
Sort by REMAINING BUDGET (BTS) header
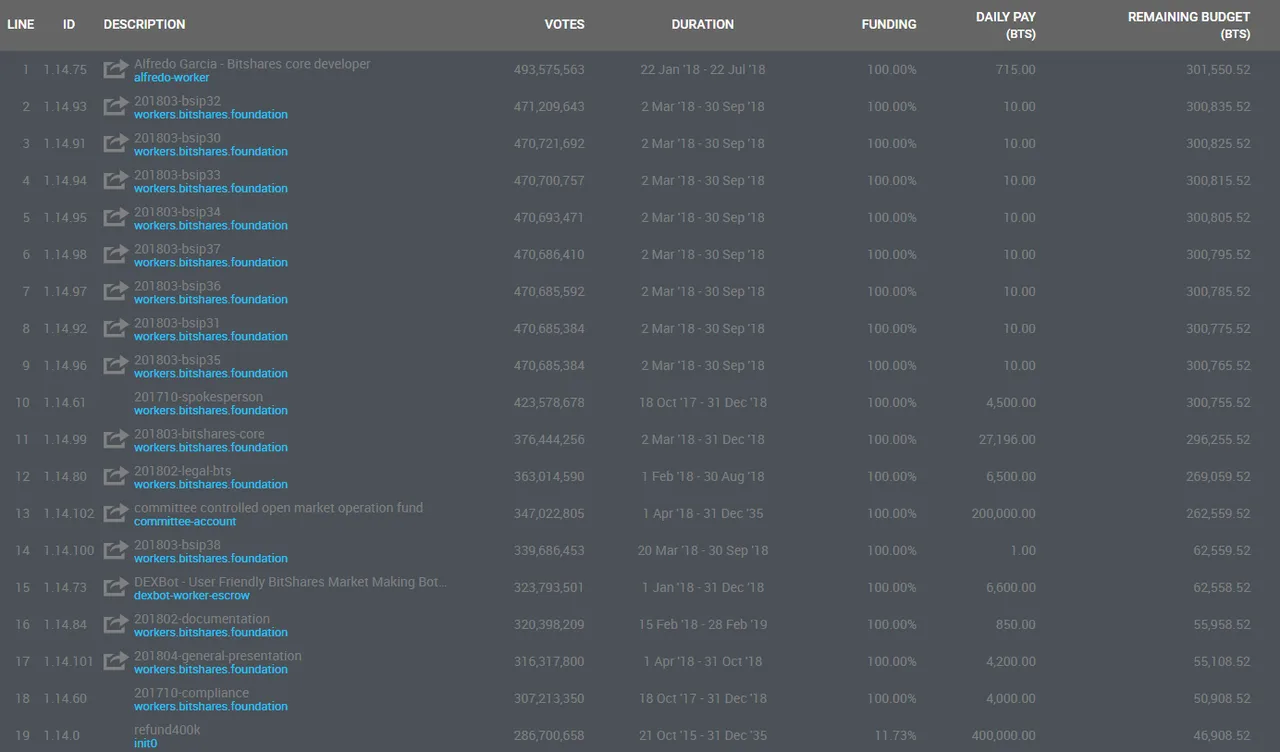tap(1189, 25)
